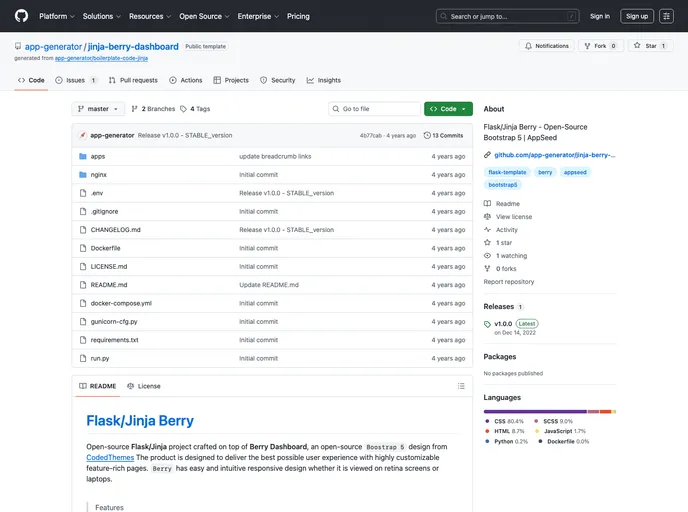This screenshot has width=688, height=512.
Task: Click the repository template icon beside app-generator
Action: [x=18, y=46]
